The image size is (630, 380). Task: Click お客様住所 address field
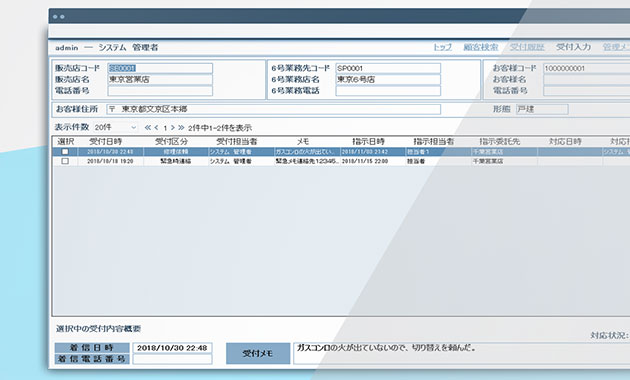[x=274, y=109]
